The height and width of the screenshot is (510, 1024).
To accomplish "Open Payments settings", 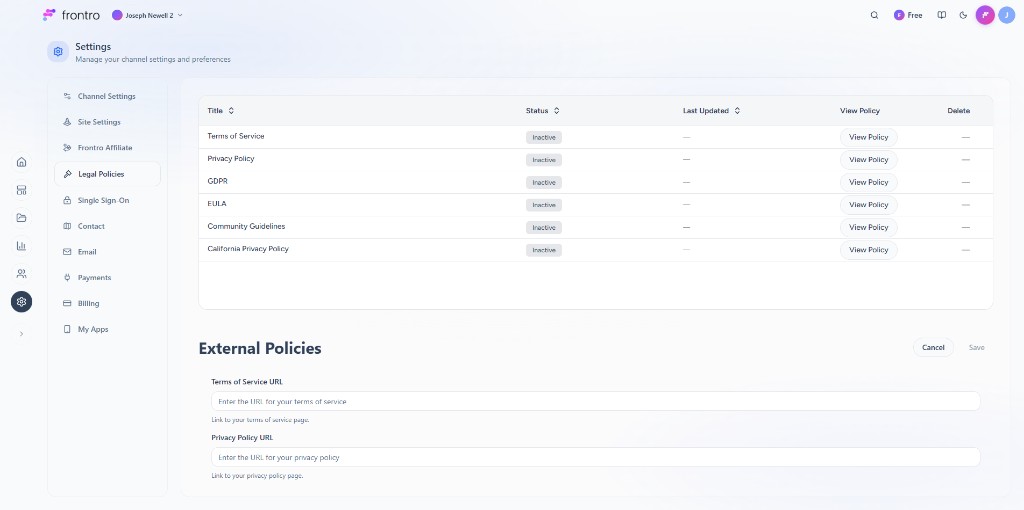I will 107,278.
